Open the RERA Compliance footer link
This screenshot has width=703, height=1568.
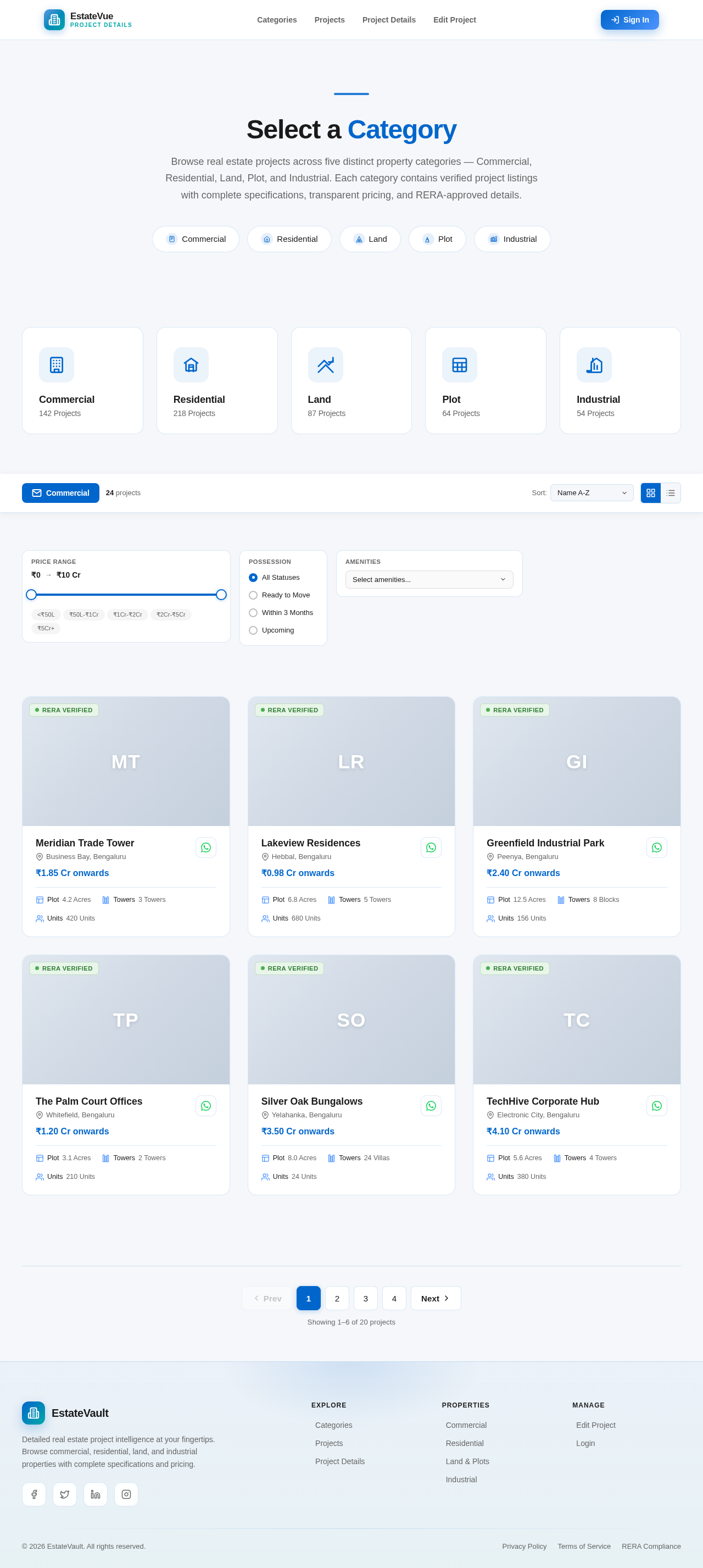point(651,1545)
